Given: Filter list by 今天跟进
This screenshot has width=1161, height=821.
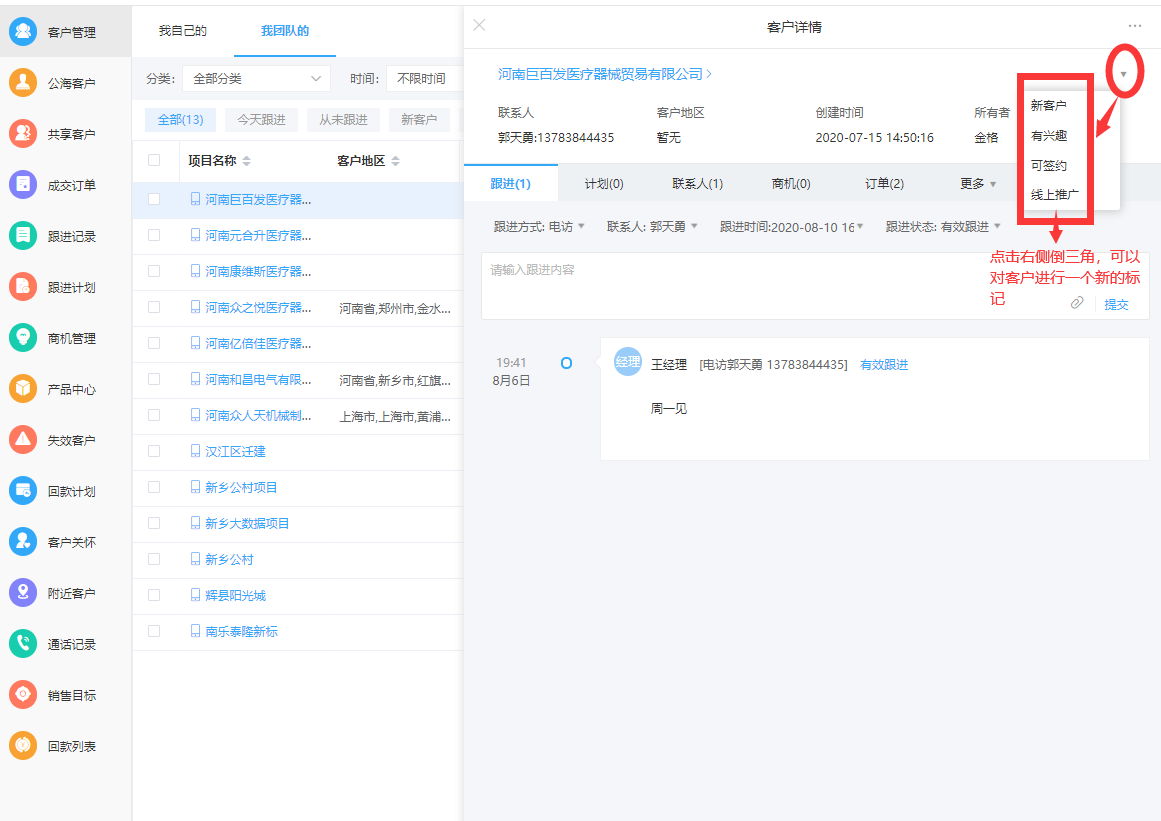Looking at the screenshot, I should tap(261, 119).
